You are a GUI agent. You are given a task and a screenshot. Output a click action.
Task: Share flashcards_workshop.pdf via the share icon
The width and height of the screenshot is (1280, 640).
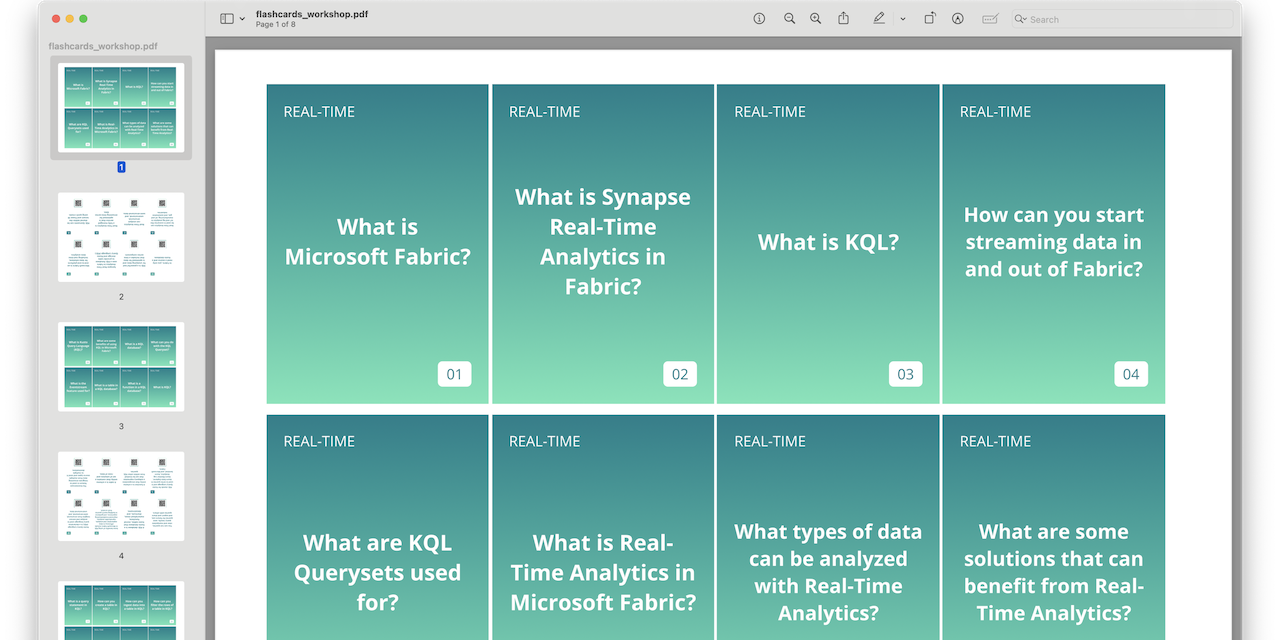click(x=843, y=18)
